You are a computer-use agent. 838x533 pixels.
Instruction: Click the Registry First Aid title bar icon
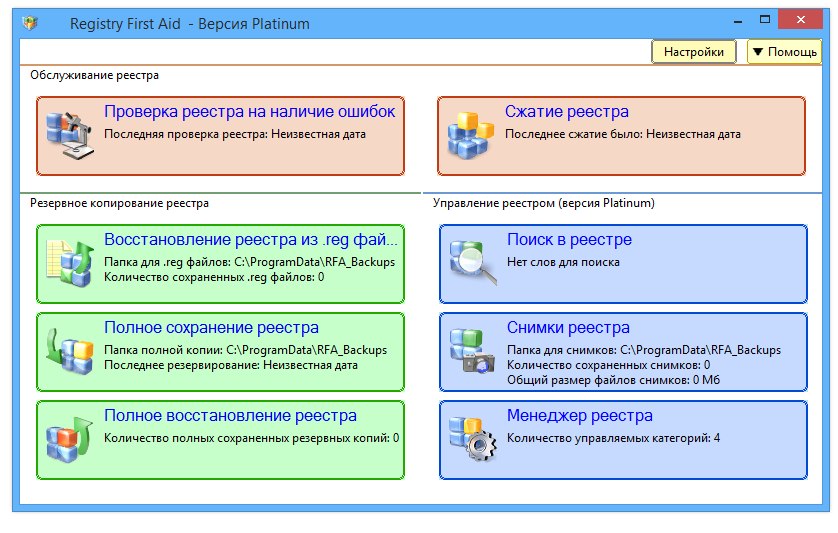pos(30,23)
